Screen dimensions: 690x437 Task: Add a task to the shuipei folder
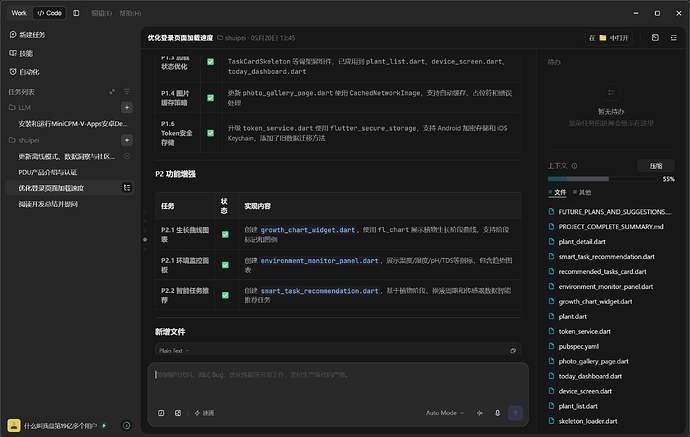[127, 140]
